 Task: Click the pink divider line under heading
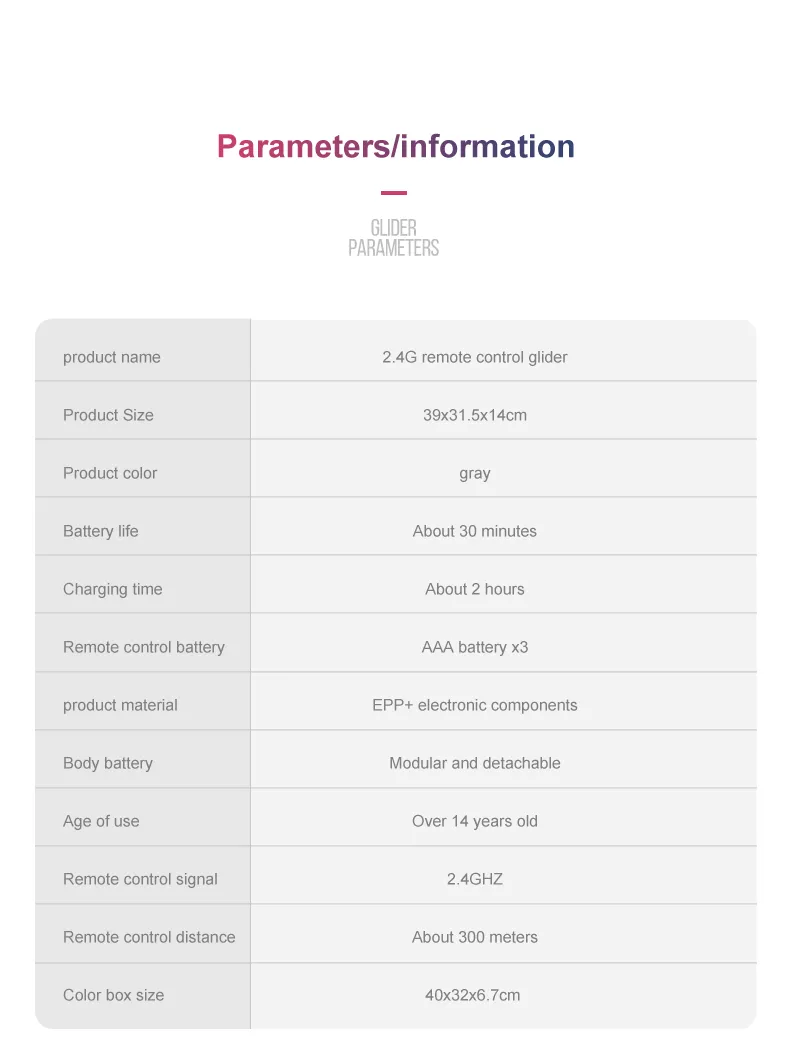click(x=394, y=193)
